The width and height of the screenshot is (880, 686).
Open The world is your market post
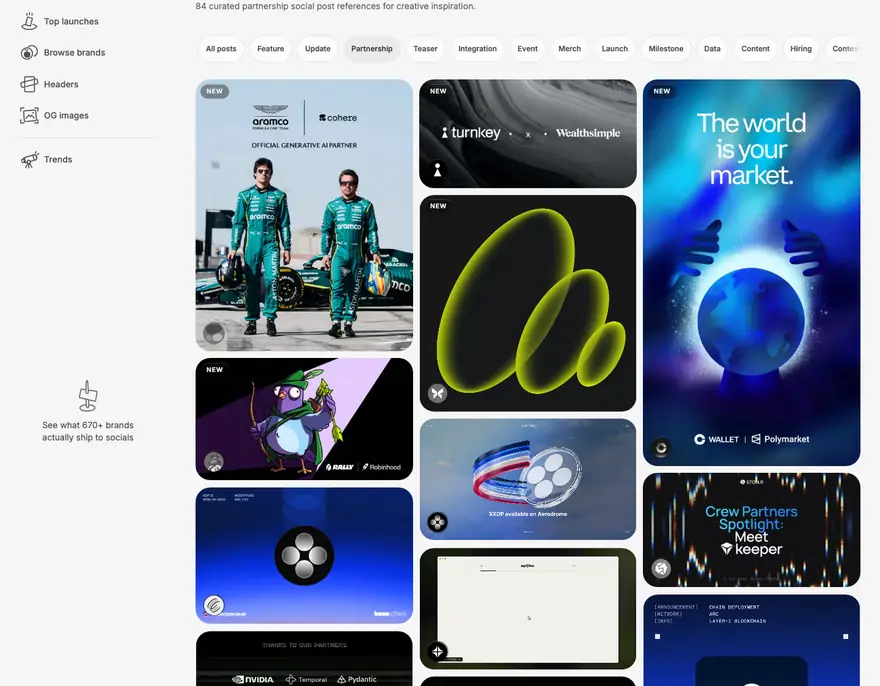751,273
